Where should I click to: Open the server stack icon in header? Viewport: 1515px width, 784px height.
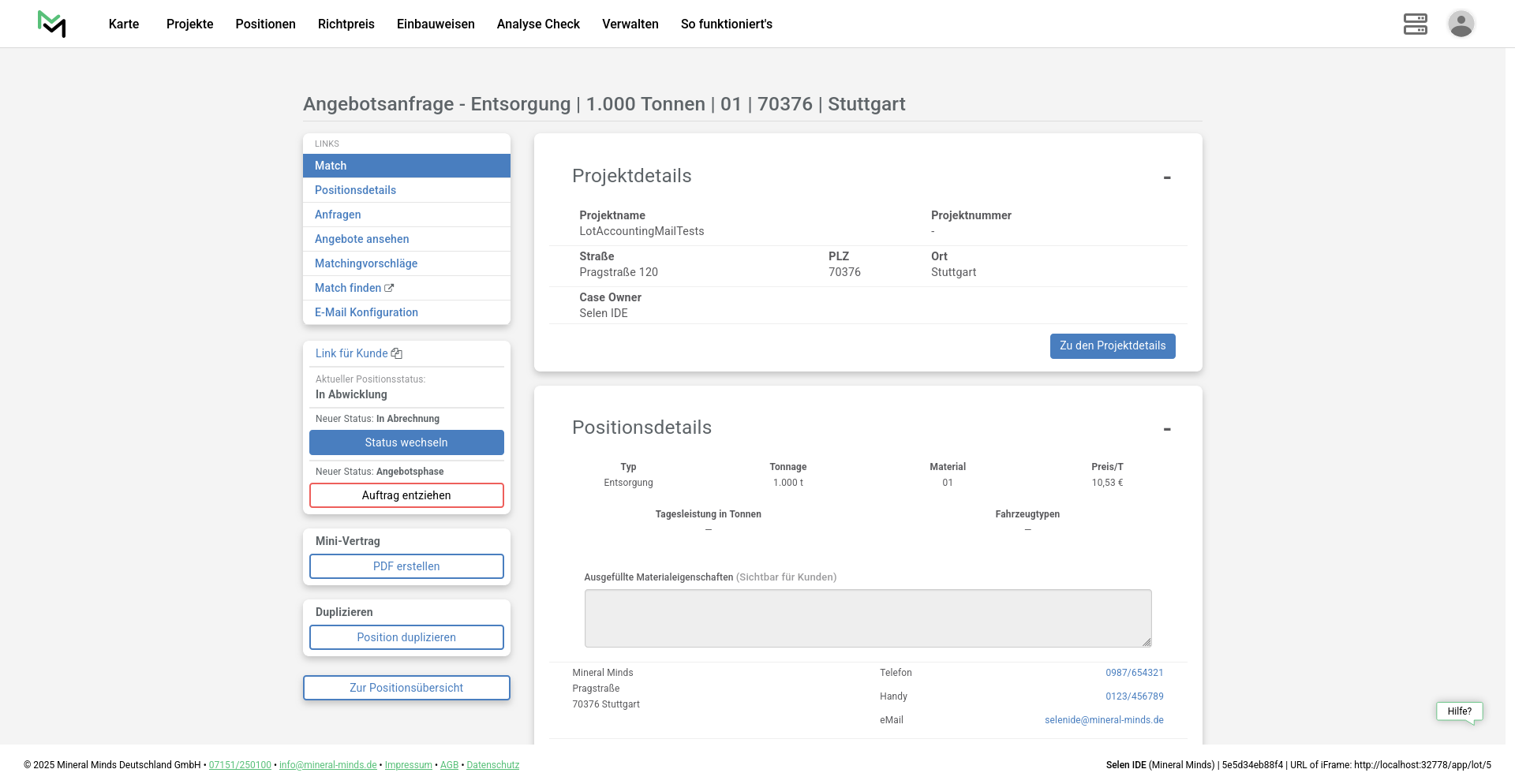(x=1415, y=24)
